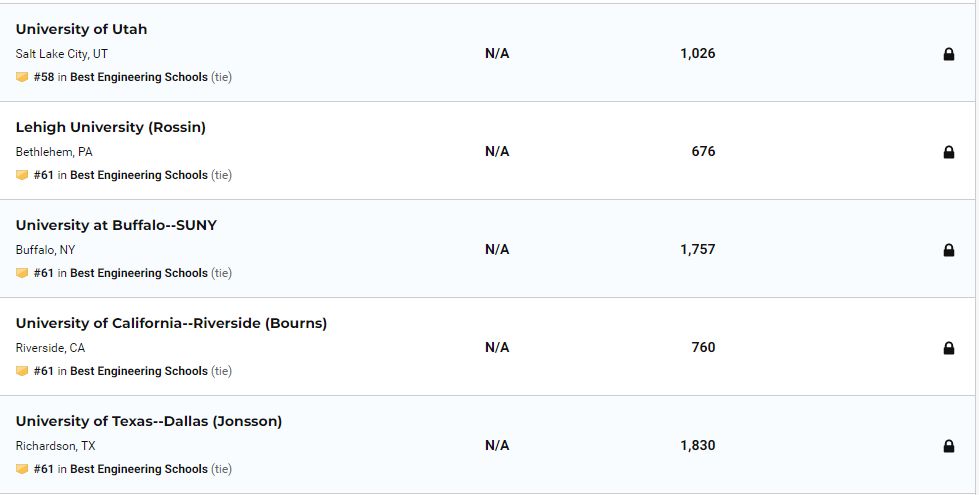The image size is (979, 495).
Task: Click the ranking badge icon under University at Buffalo
Action: (x=22, y=273)
